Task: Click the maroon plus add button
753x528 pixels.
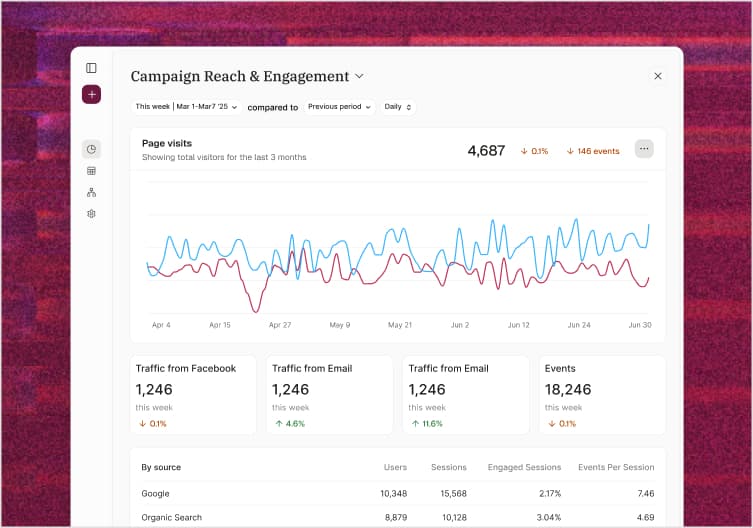Action: [91, 94]
